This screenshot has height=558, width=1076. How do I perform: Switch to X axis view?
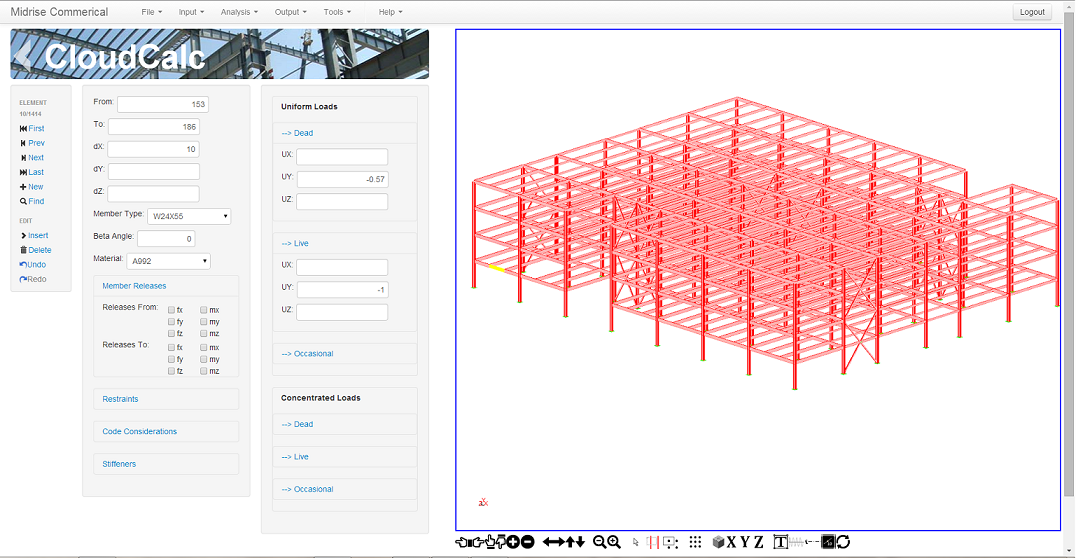coord(731,542)
